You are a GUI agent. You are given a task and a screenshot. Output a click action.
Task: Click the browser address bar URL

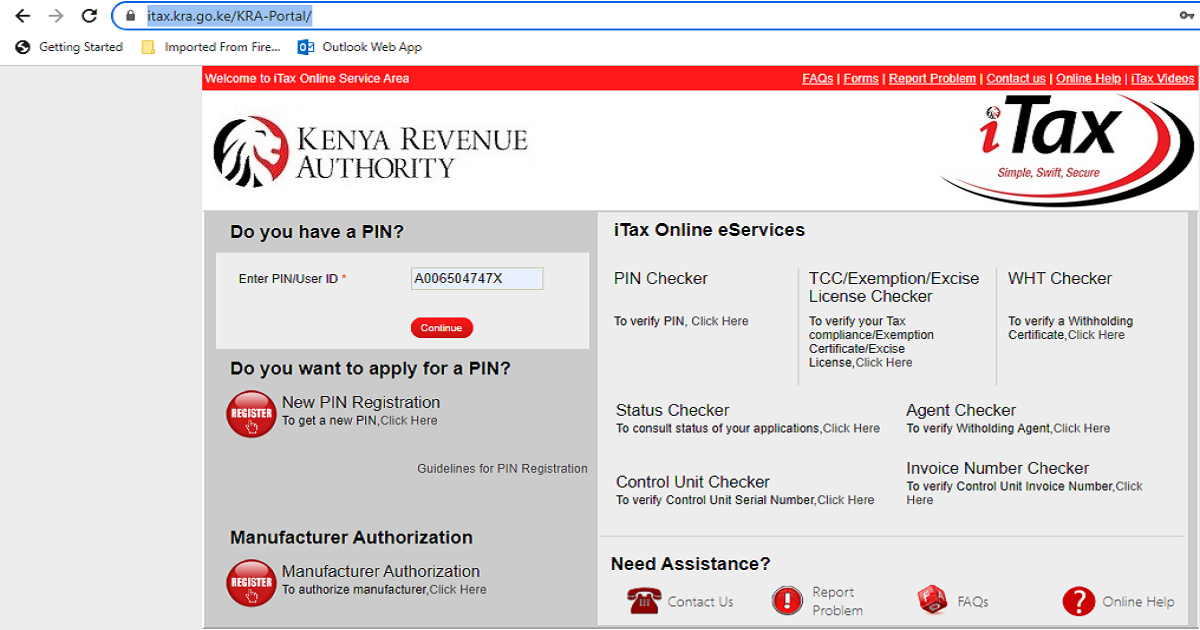pos(229,16)
